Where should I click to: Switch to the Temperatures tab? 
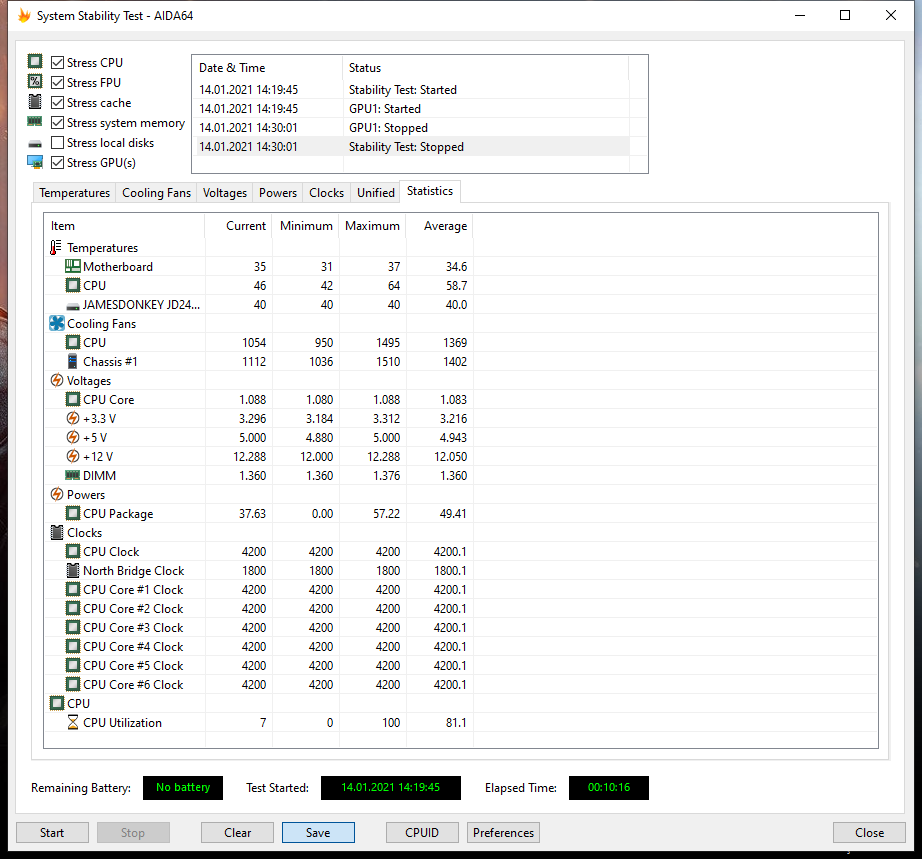tap(75, 193)
